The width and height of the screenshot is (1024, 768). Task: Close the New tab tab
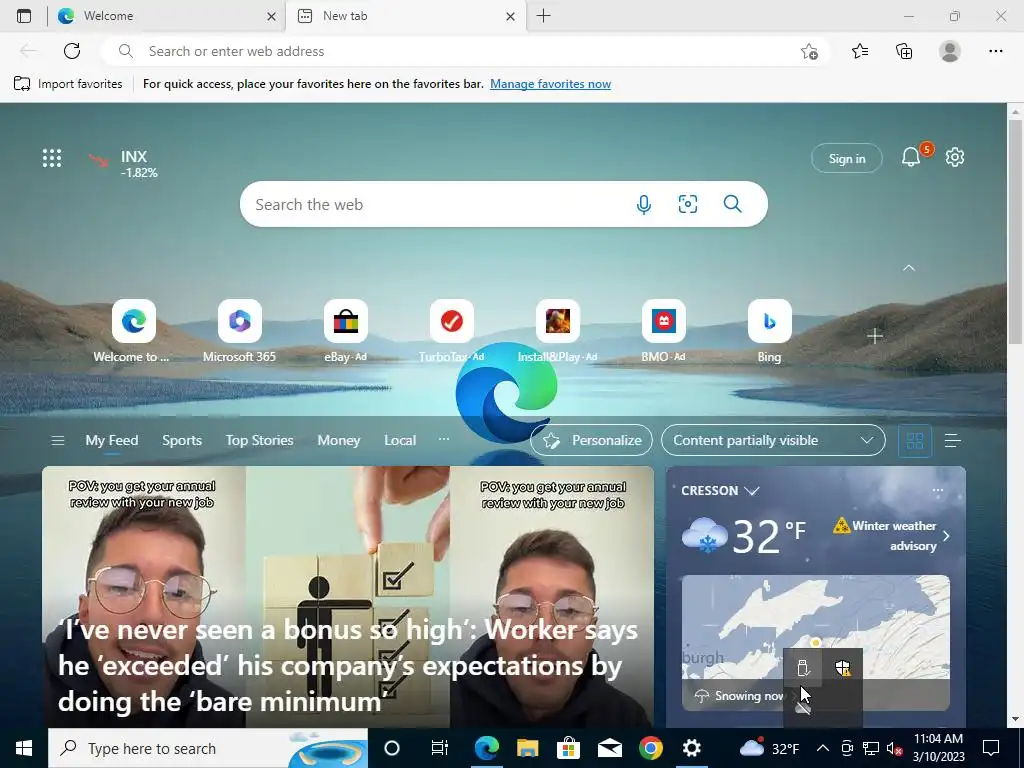coord(511,16)
